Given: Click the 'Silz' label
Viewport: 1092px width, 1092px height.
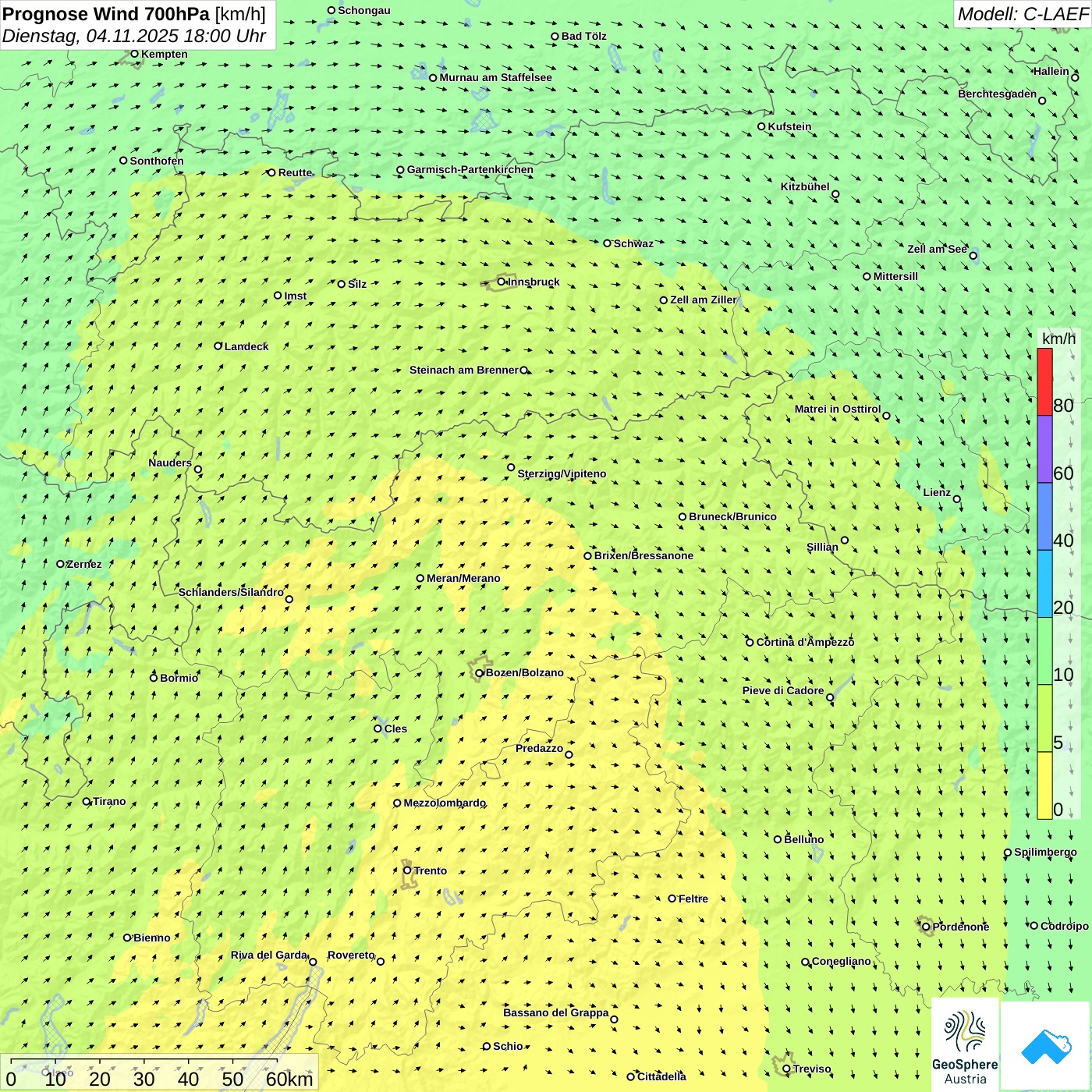Looking at the screenshot, I should pyautogui.click(x=357, y=284).
